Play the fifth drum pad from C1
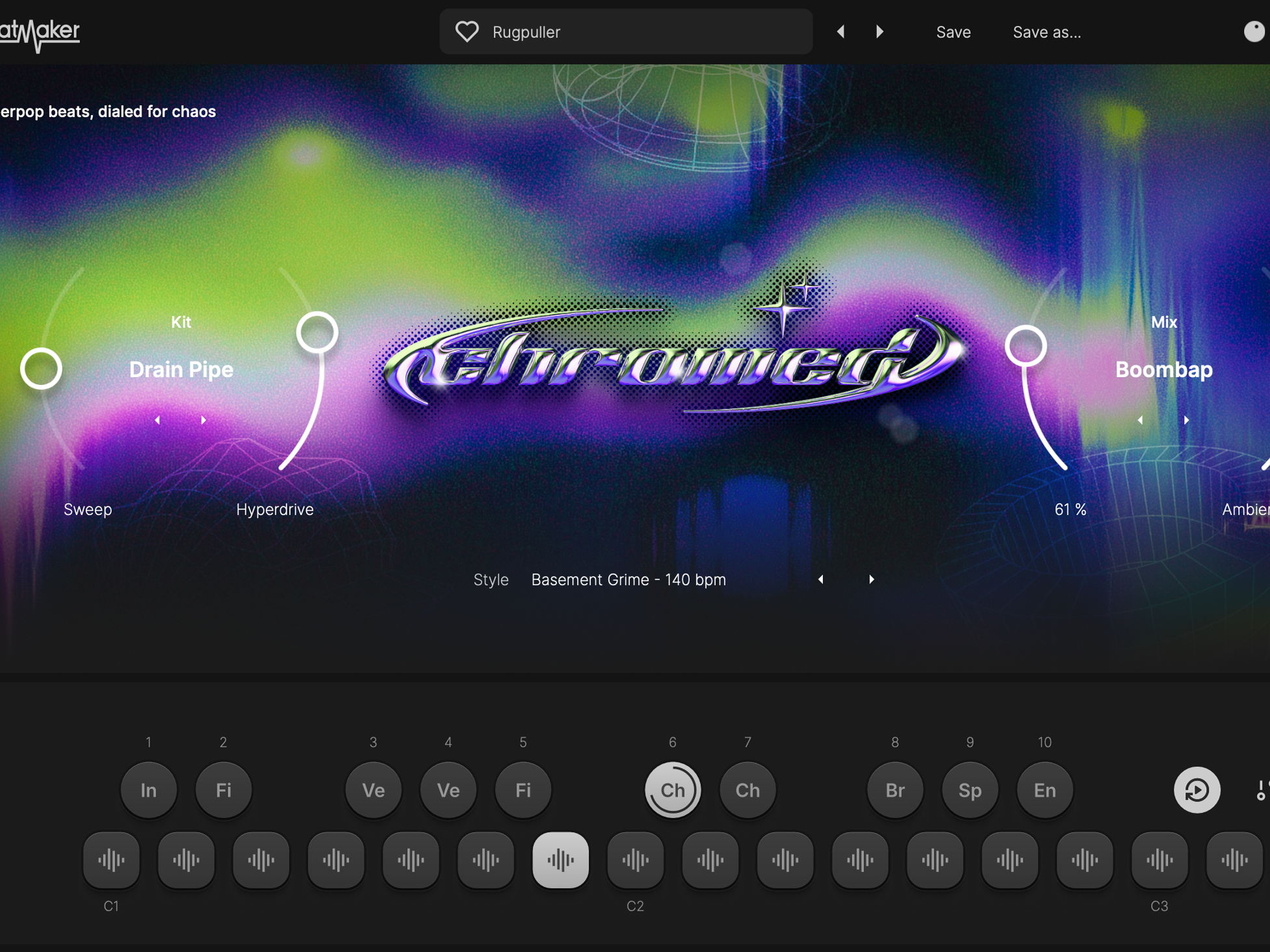This screenshot has height=952, width=1270. point(411,860)
